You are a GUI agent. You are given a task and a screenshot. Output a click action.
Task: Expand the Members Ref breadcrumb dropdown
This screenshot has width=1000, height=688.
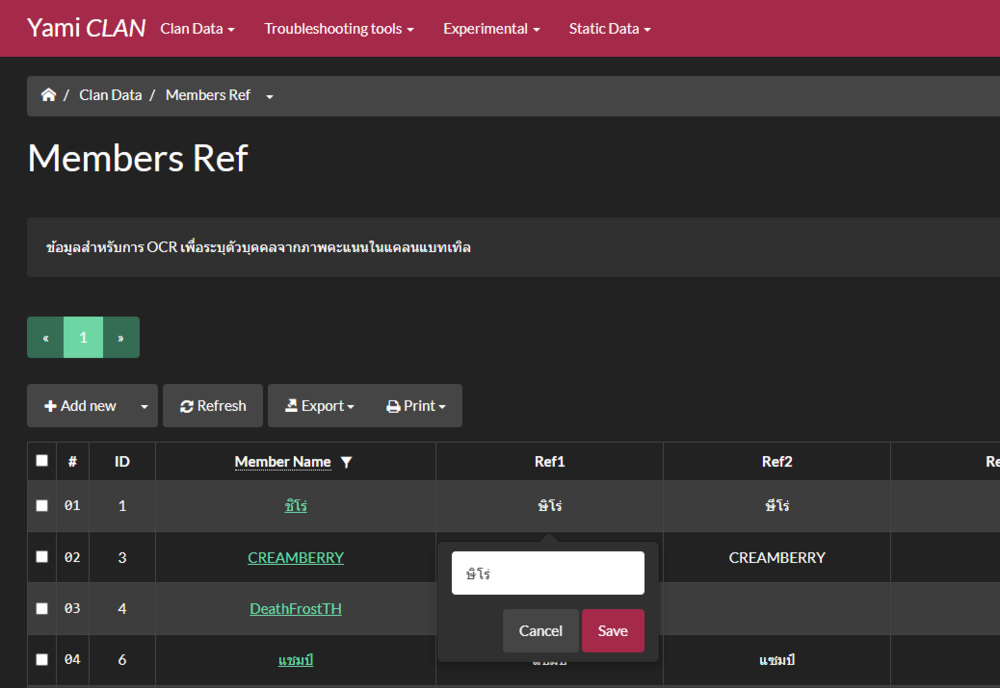[x=269, y=96]
